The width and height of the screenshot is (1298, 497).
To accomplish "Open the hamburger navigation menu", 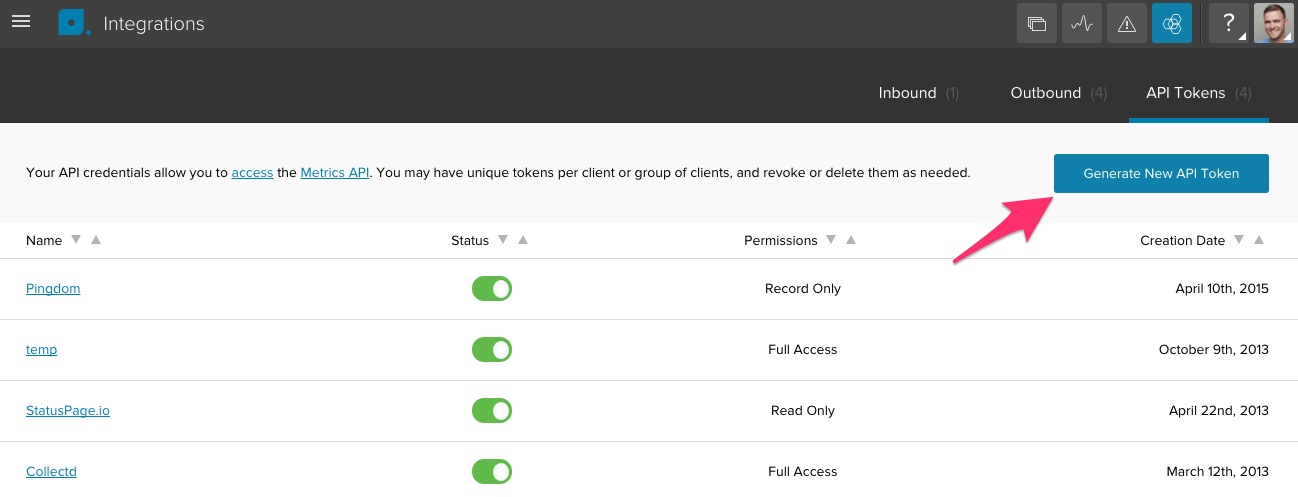I will click(x=20, y=22).
